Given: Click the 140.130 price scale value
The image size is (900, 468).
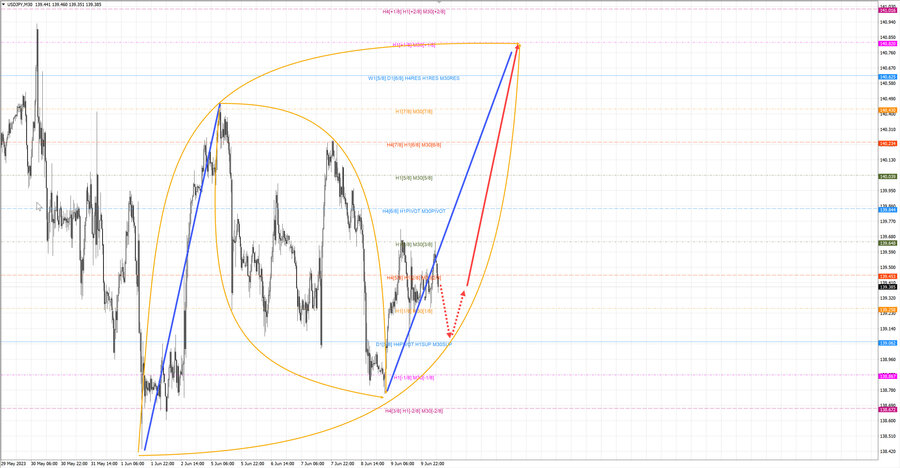Looking at the screenshot, I should coord(887,160).
